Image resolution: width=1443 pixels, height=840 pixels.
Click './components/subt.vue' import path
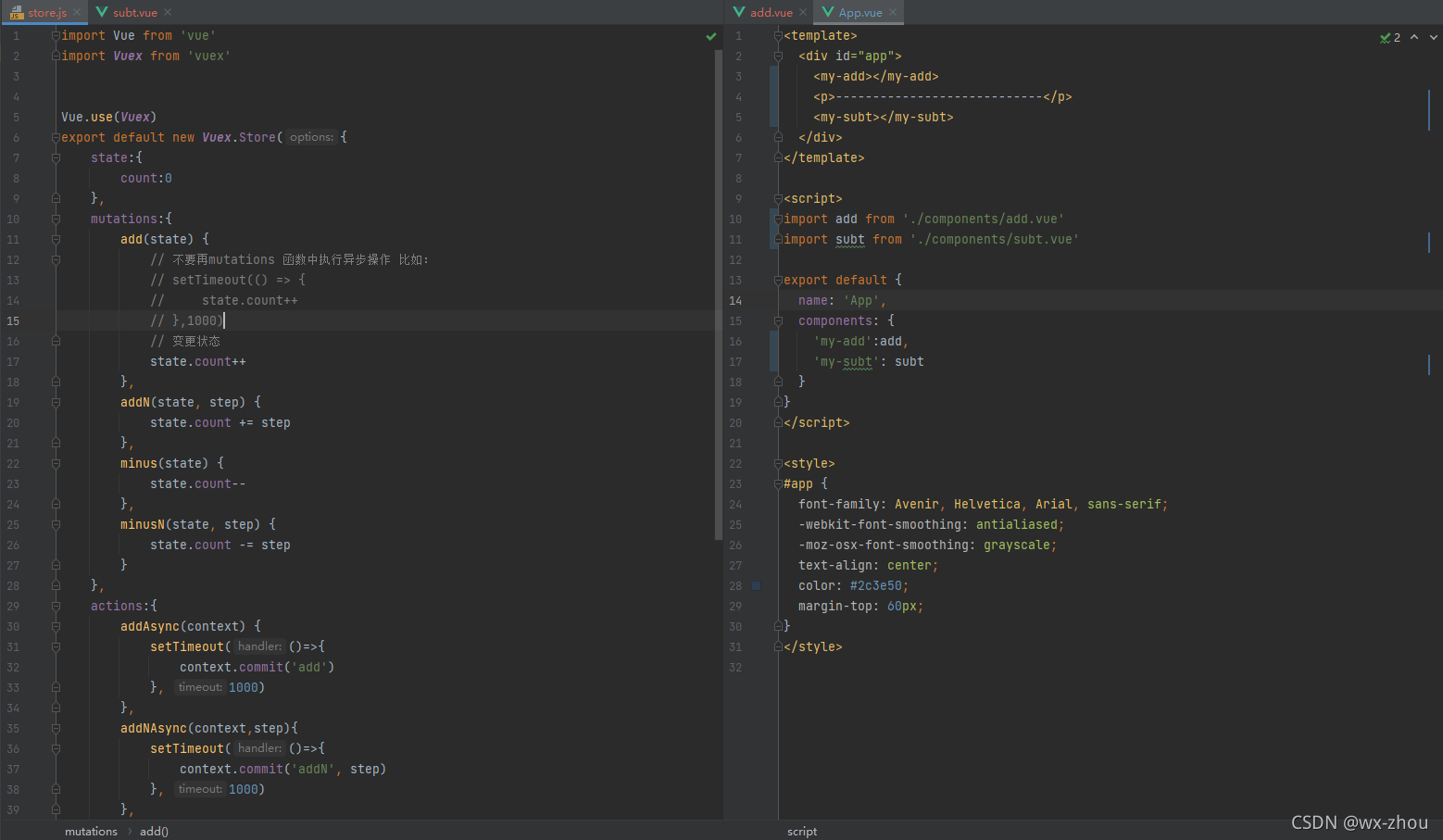995,239
